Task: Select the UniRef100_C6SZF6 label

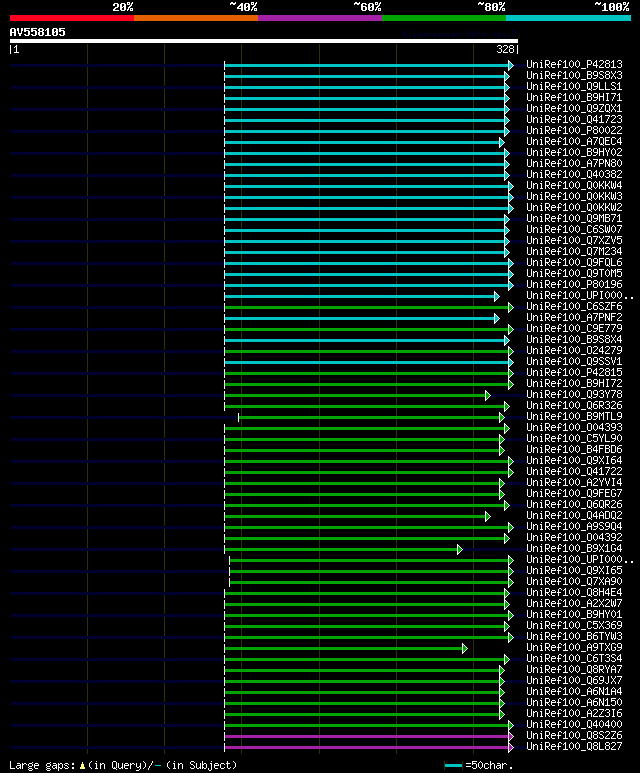Action: (574, 307)
